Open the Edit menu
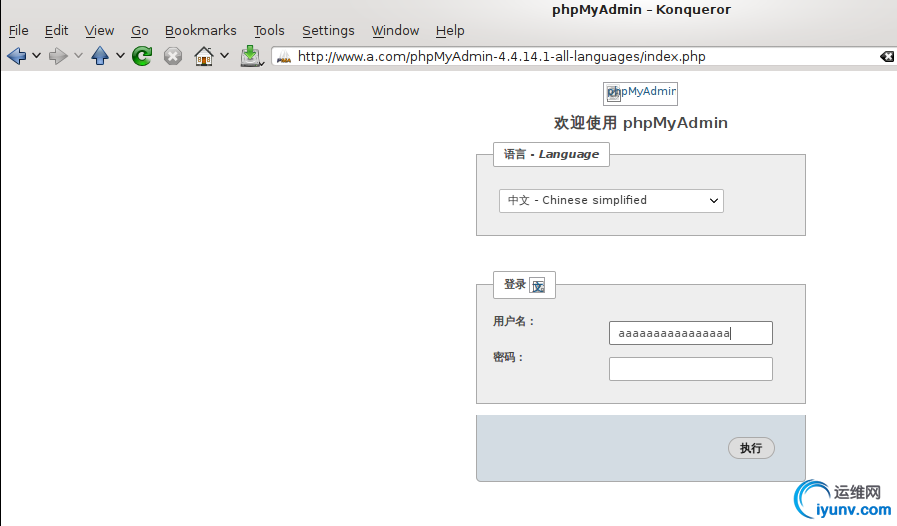897x526 pixels. (x=57, y=30)
